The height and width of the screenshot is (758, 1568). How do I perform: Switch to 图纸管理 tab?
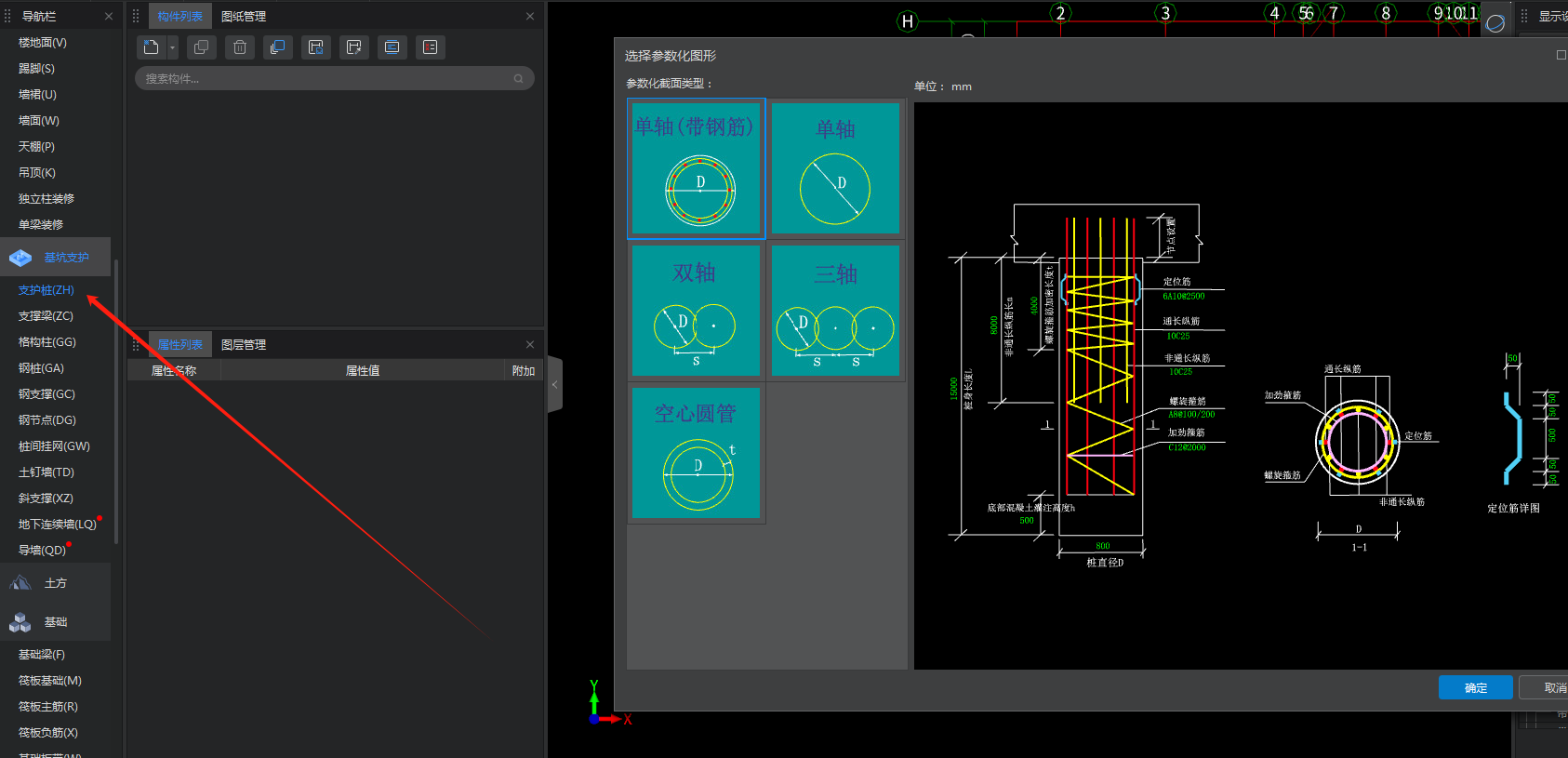click(x=244, y=16)
